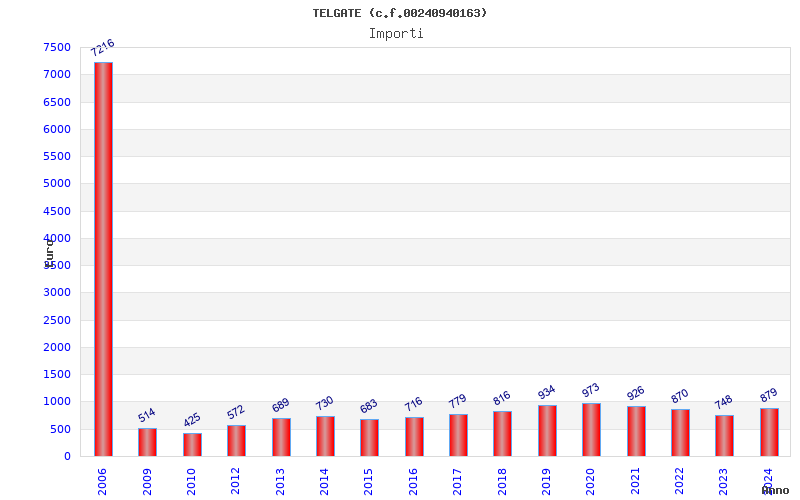Screen dimensions: 800x500
Task: Click the 2006 bar in the chart
Action: pos(103,259)
